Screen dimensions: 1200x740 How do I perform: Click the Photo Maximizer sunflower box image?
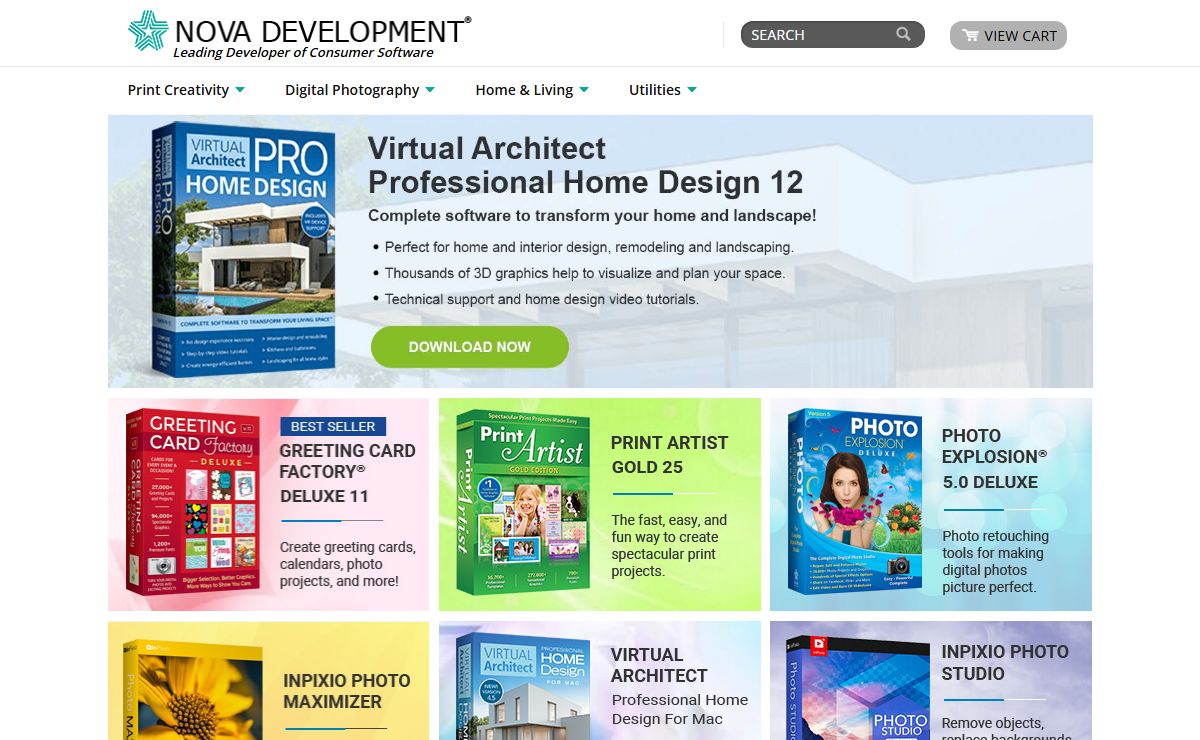192,690
